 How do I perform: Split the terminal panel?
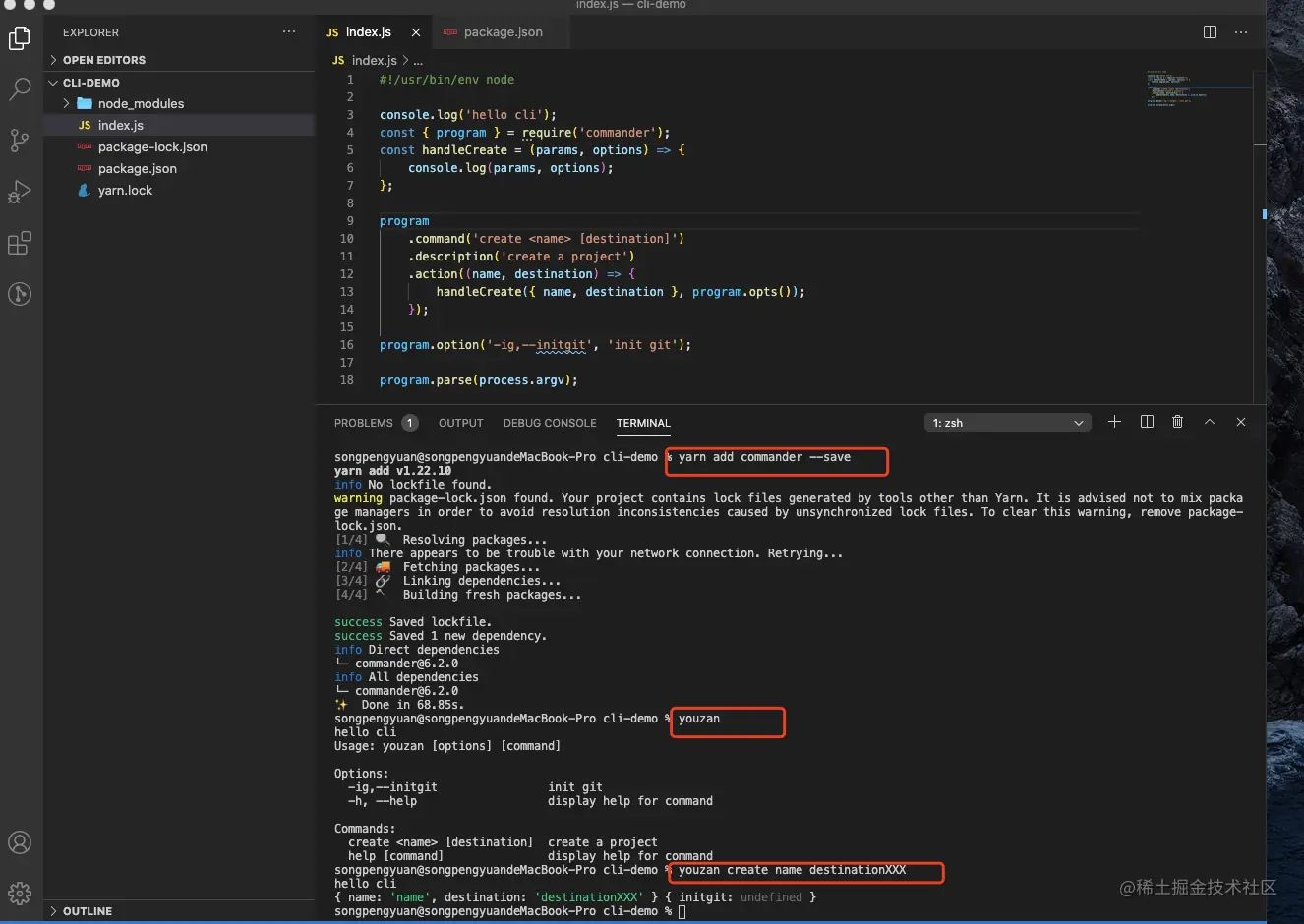1147,422
